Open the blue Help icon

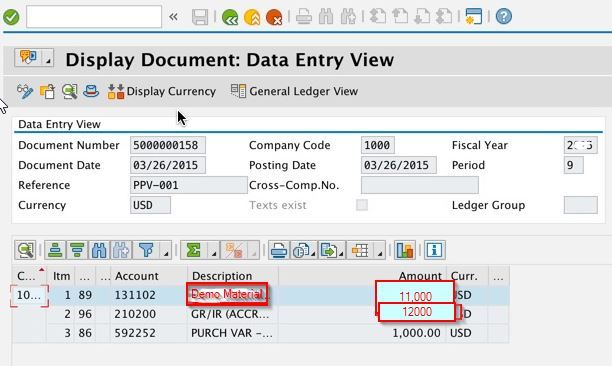coord(503,17)
